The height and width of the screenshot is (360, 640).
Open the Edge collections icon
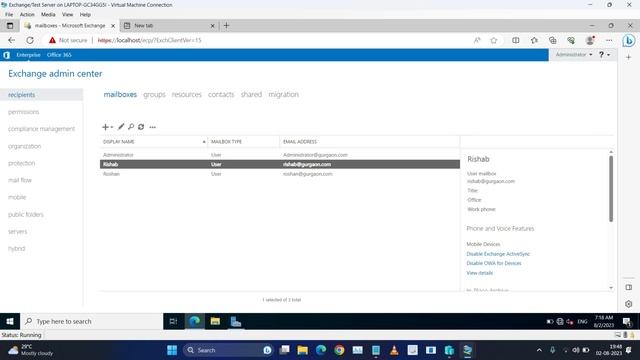pyautogui.click(x=553, y=40)
